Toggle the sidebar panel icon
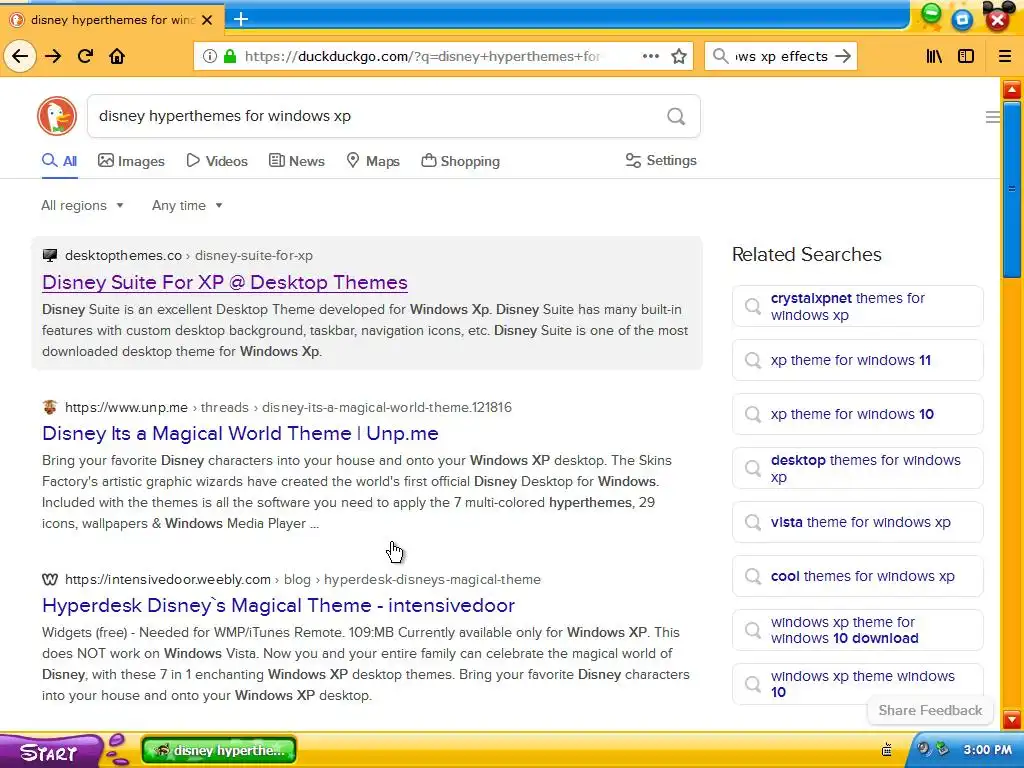Viewport: 1024px width, 768px height. [x=966, y=56]
